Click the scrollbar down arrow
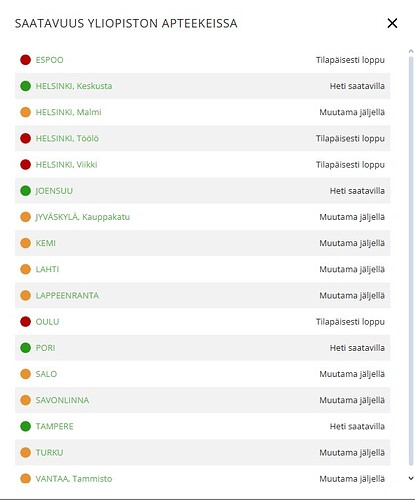 pos(411,478)
